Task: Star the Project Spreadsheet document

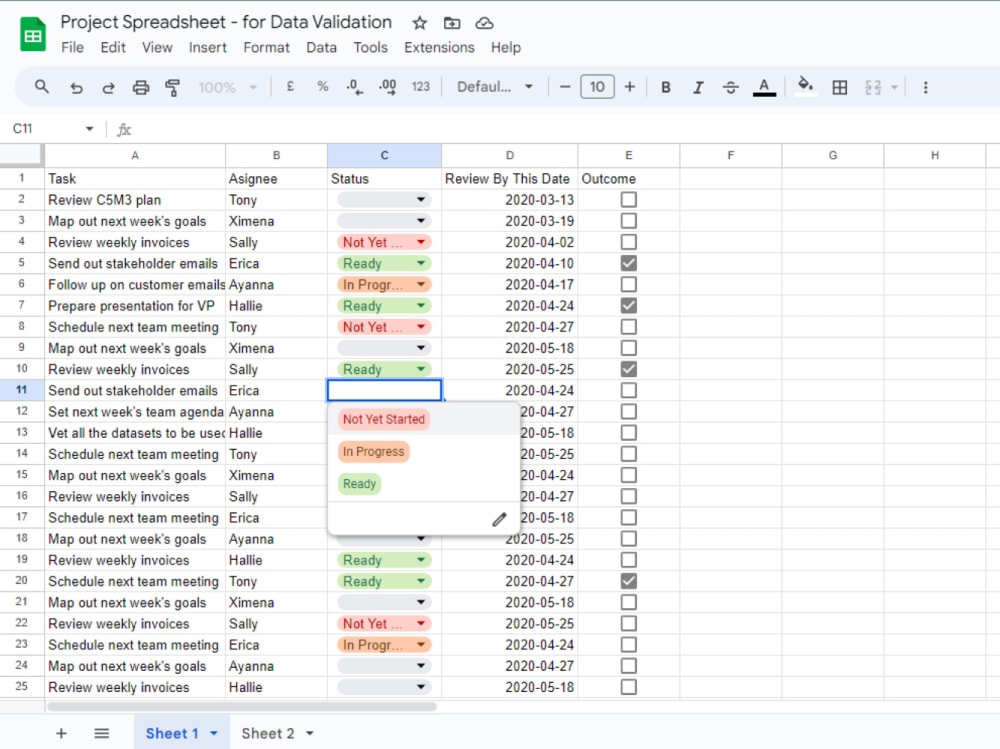Action: pyautogui.click(x=419, y=21)
